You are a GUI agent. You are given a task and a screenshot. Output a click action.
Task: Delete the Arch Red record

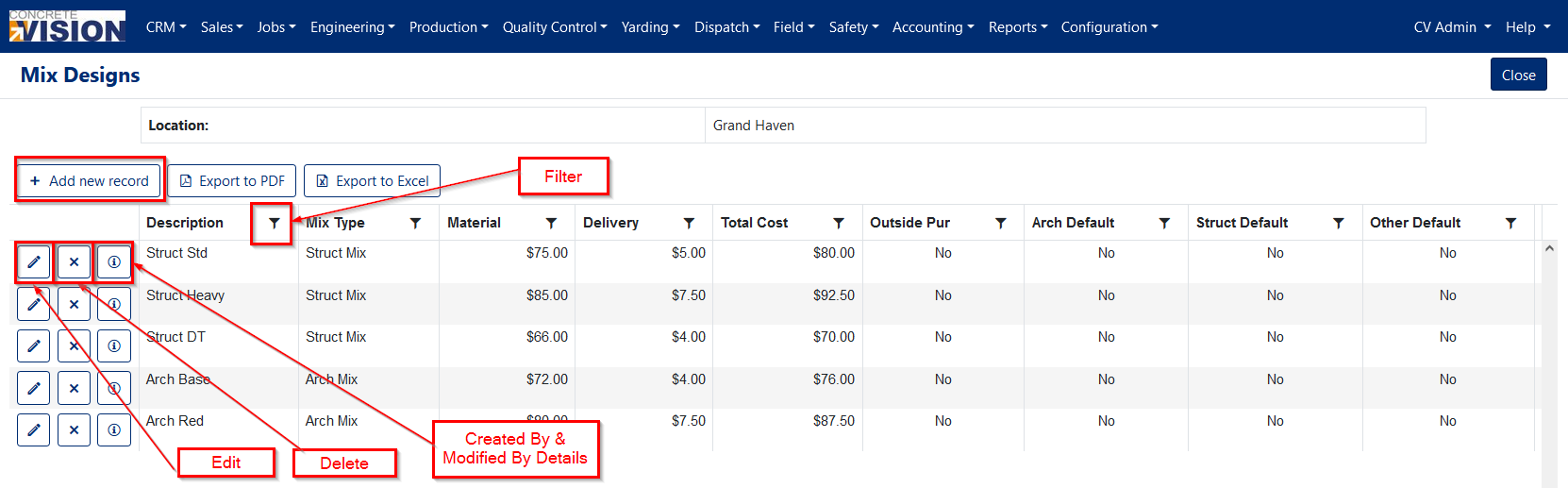coord(74,429)
